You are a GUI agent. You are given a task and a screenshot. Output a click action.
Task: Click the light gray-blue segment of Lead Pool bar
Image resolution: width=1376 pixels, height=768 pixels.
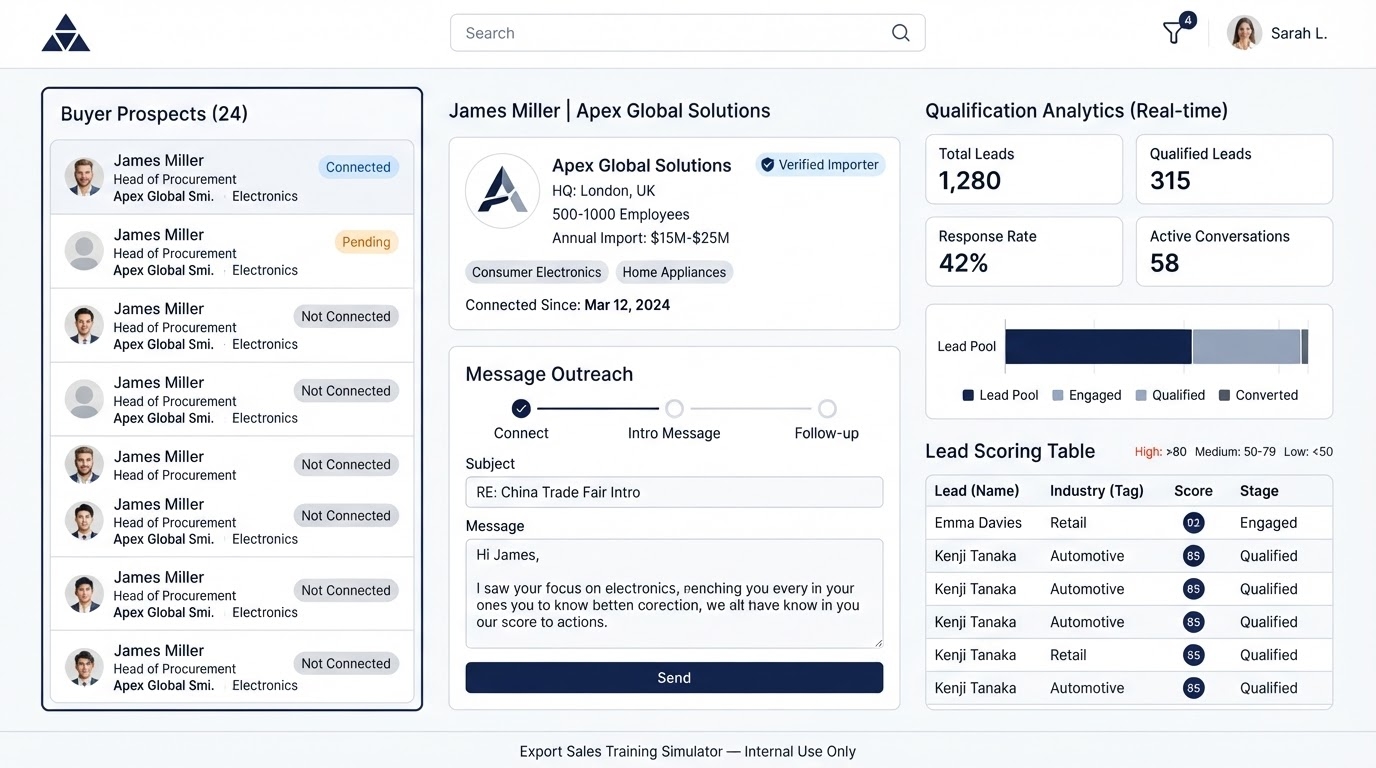(1246, 346)
